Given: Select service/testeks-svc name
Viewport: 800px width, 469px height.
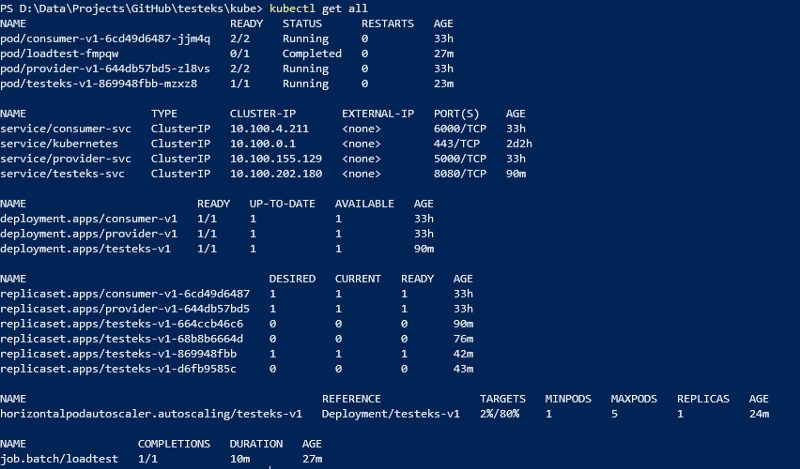Looking at the screenshot, I should coord(62,174).
